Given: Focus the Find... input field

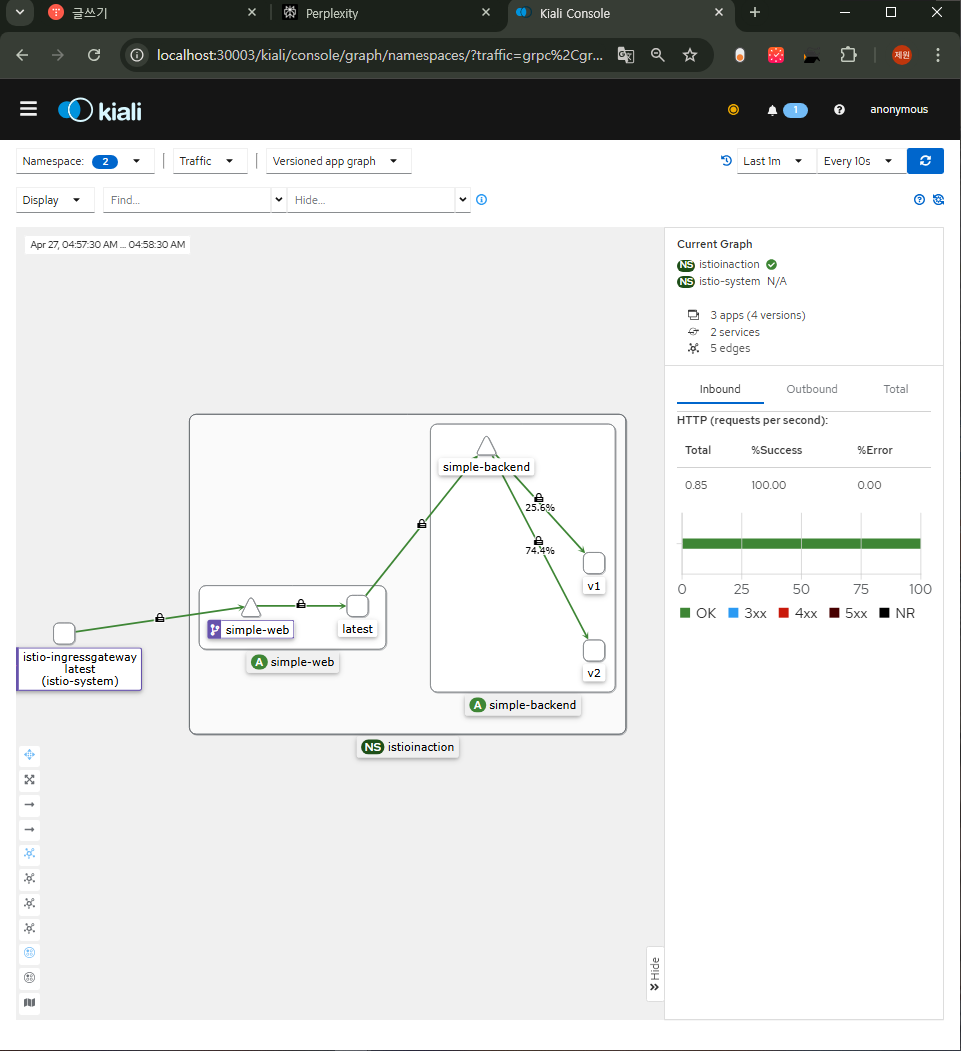Looking at the screenshot, I should point(187,200).
